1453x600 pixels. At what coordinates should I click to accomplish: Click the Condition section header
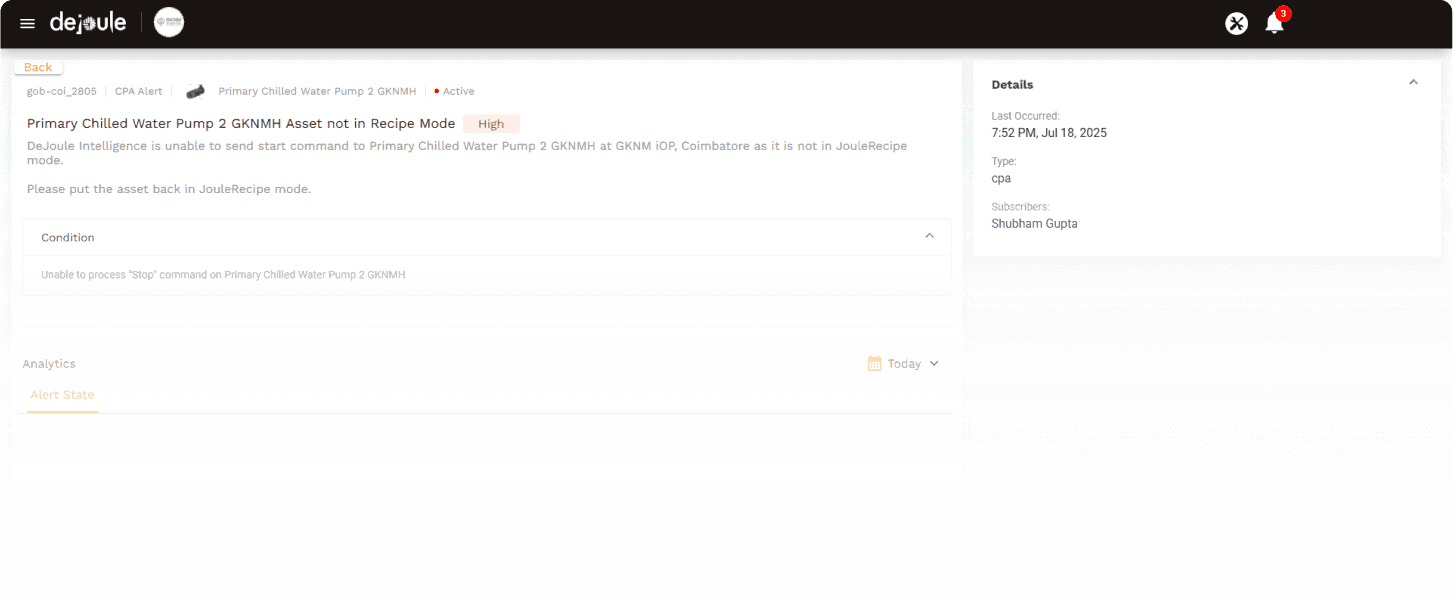coord(487,237)
